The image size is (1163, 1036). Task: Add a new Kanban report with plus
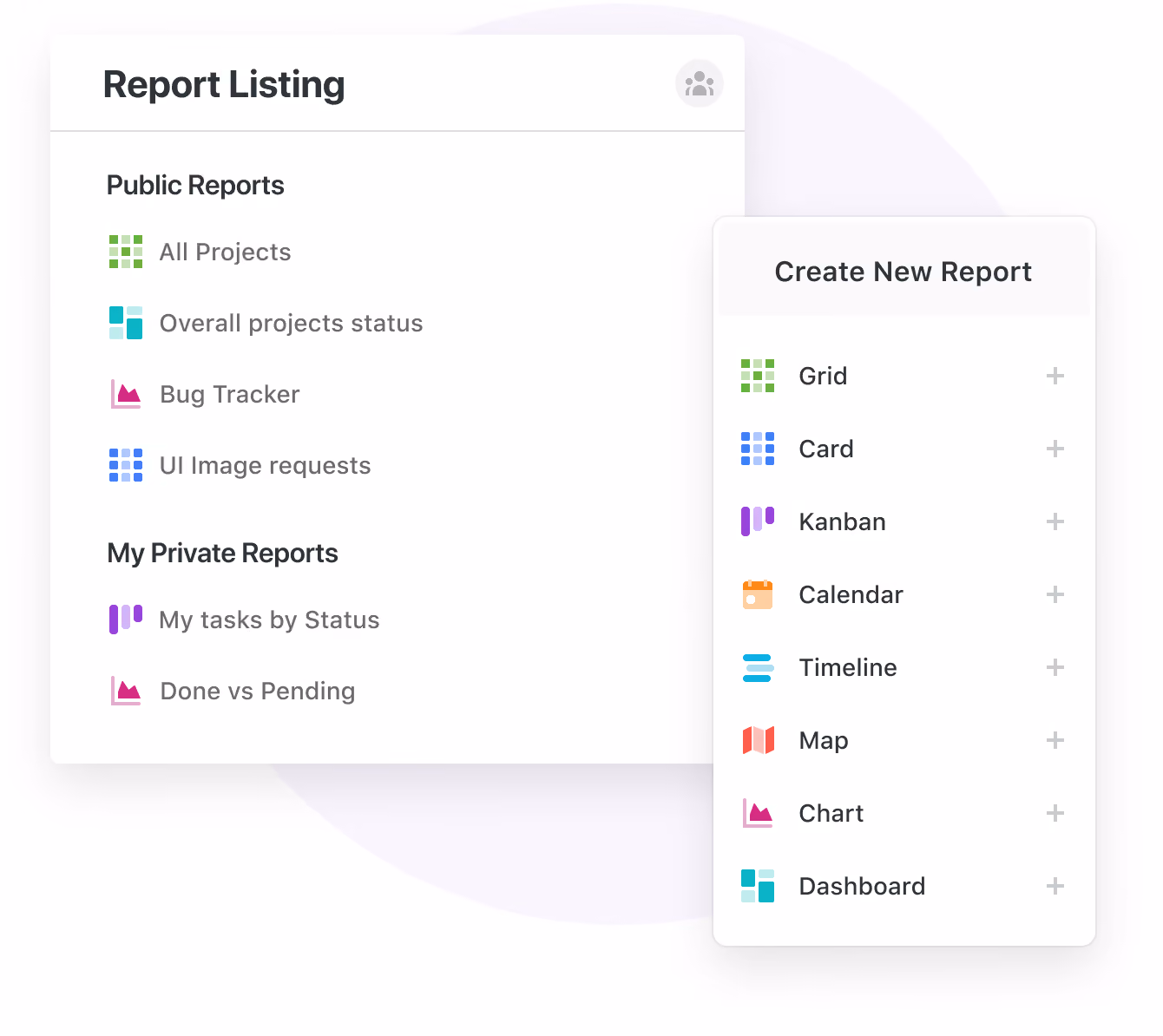point(1055,521)
